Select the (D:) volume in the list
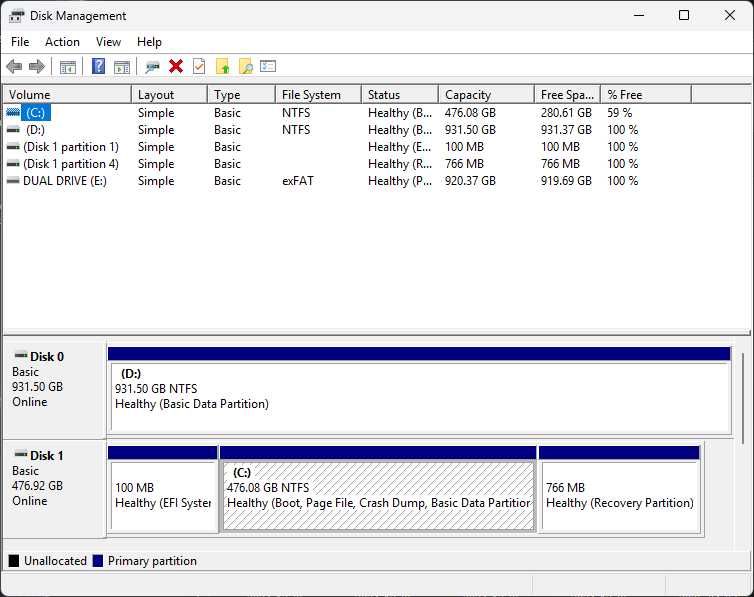 [x=36, y=130]
